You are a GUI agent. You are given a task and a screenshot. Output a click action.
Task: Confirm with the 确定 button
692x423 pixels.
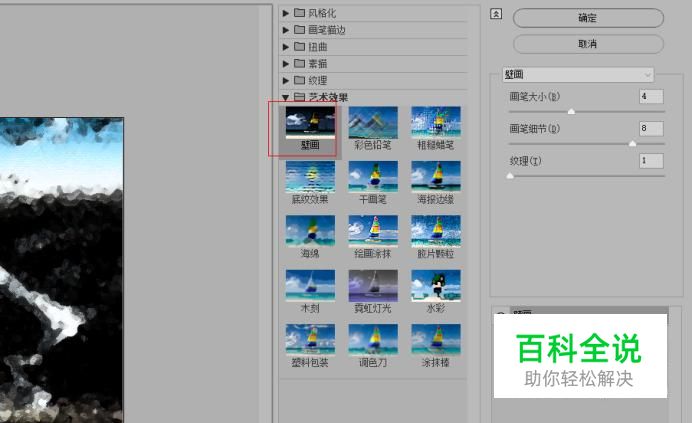pos(588,18)
